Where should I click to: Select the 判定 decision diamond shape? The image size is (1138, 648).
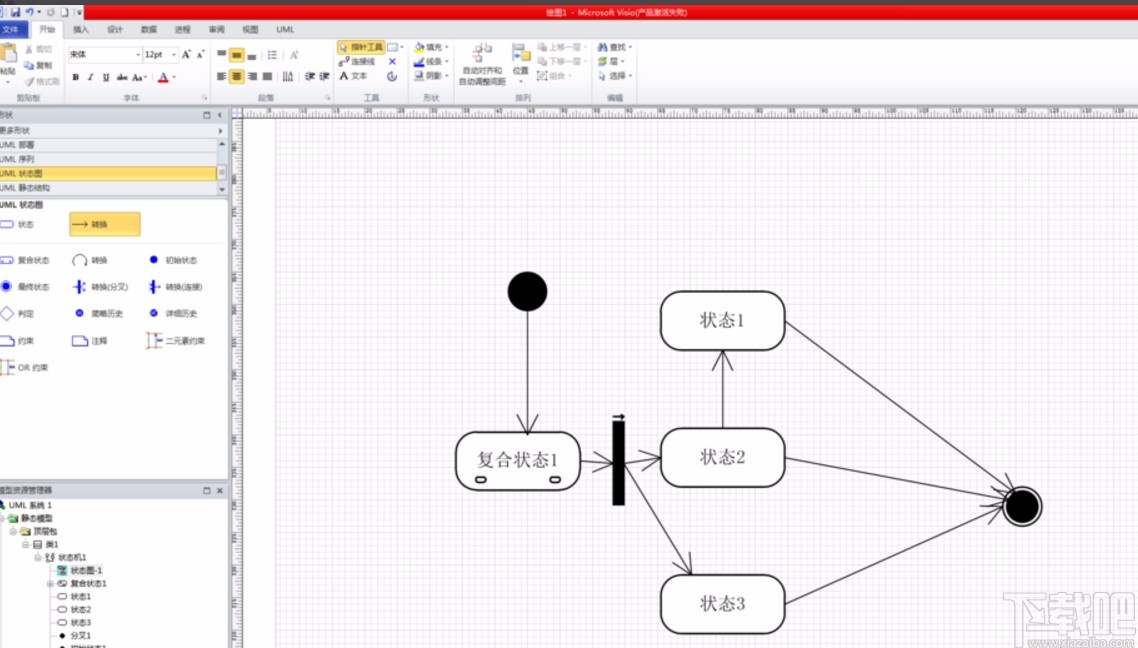[x=17, y=313]
